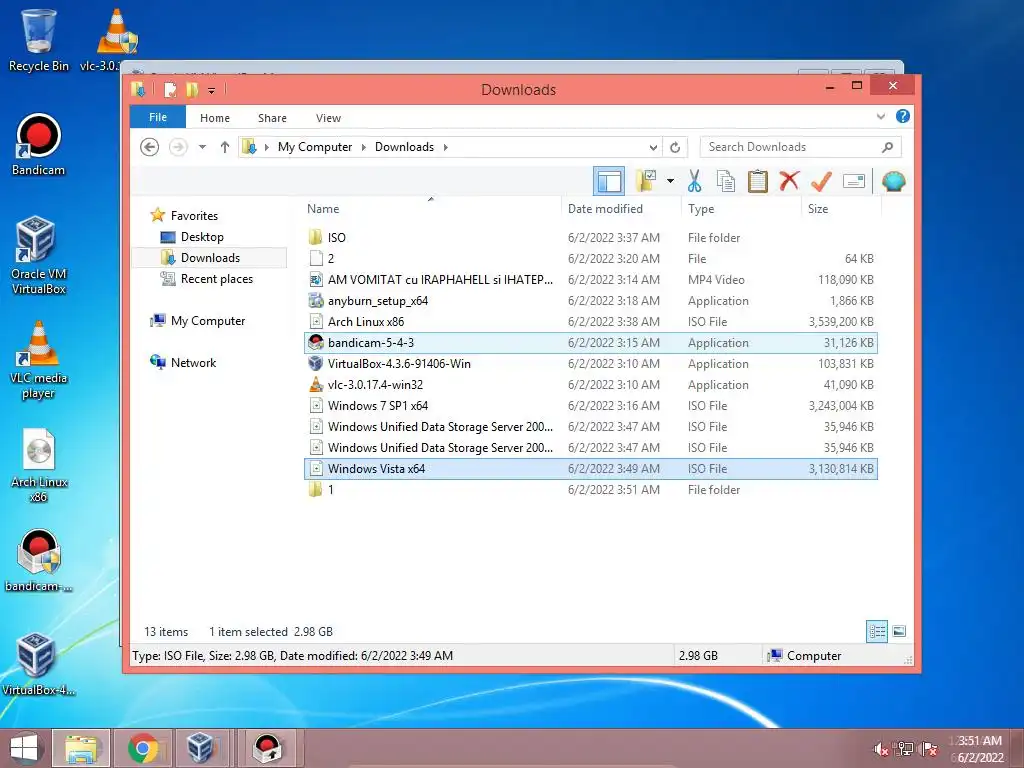The width and height of the screenshot is (1024, 768).
Task: Click the properties icon in the title bar
Action: tap(170, 89)
